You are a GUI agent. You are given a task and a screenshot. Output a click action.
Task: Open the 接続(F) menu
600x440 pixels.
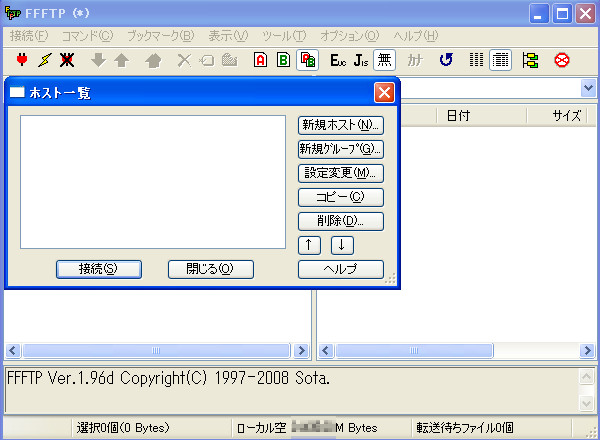[x=29, y=36]
